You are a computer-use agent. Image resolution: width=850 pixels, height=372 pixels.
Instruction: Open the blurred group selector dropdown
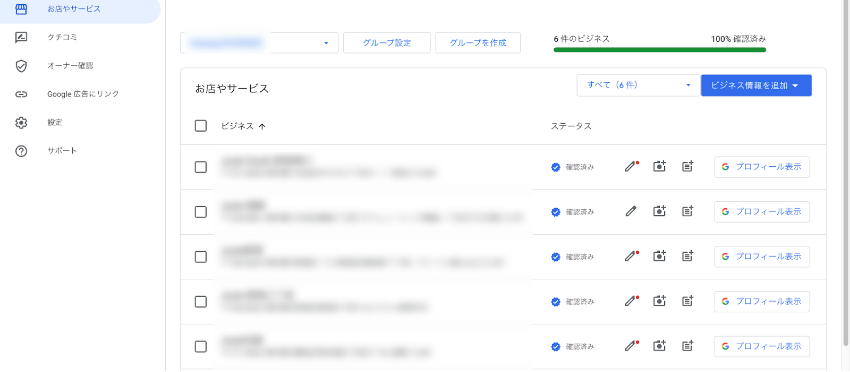259,43
